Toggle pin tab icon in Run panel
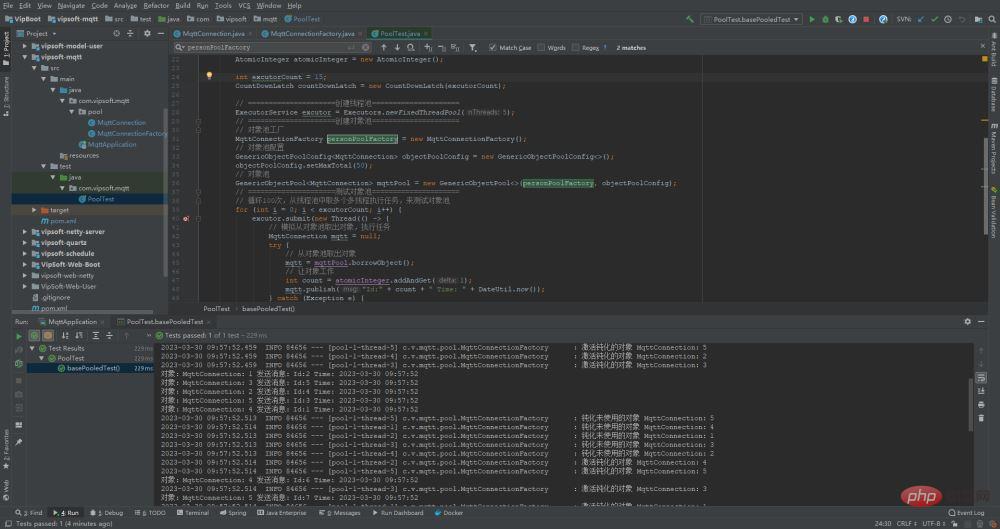This screenshot has height=529, width=1000. 18,442
